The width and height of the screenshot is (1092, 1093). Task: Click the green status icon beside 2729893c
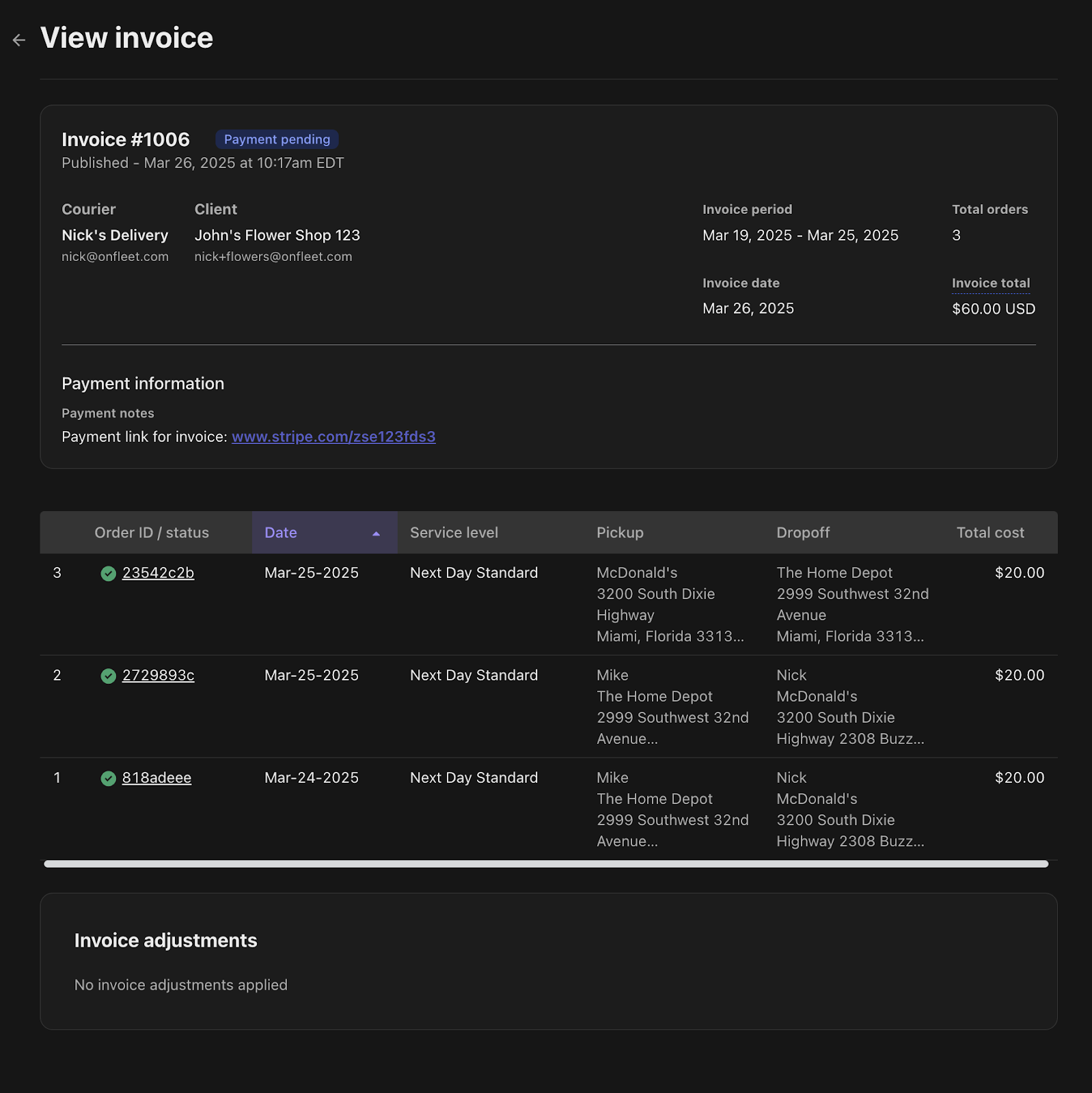pos(108,676)
